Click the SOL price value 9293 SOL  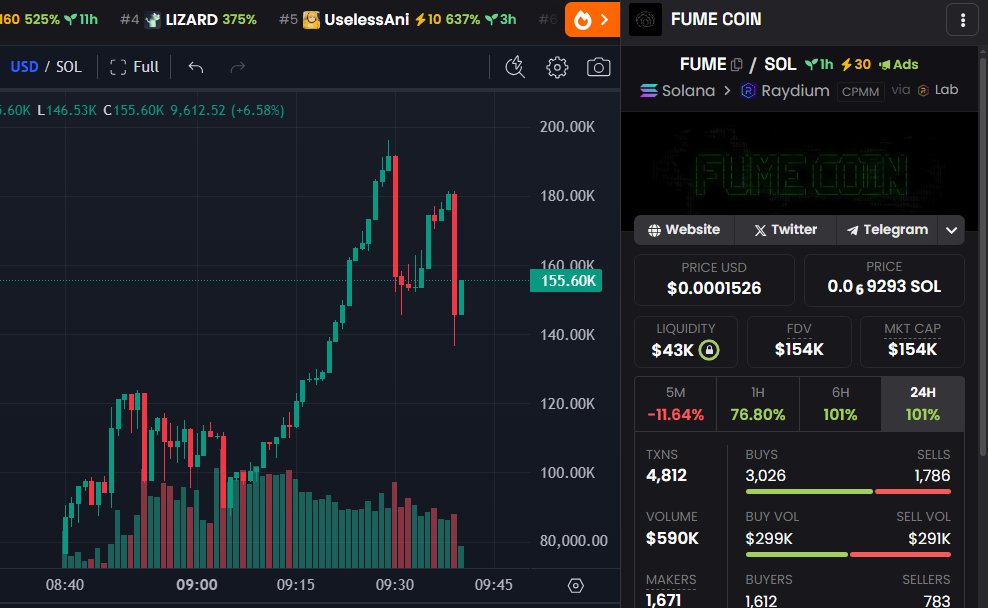click(x=884, y=287)
